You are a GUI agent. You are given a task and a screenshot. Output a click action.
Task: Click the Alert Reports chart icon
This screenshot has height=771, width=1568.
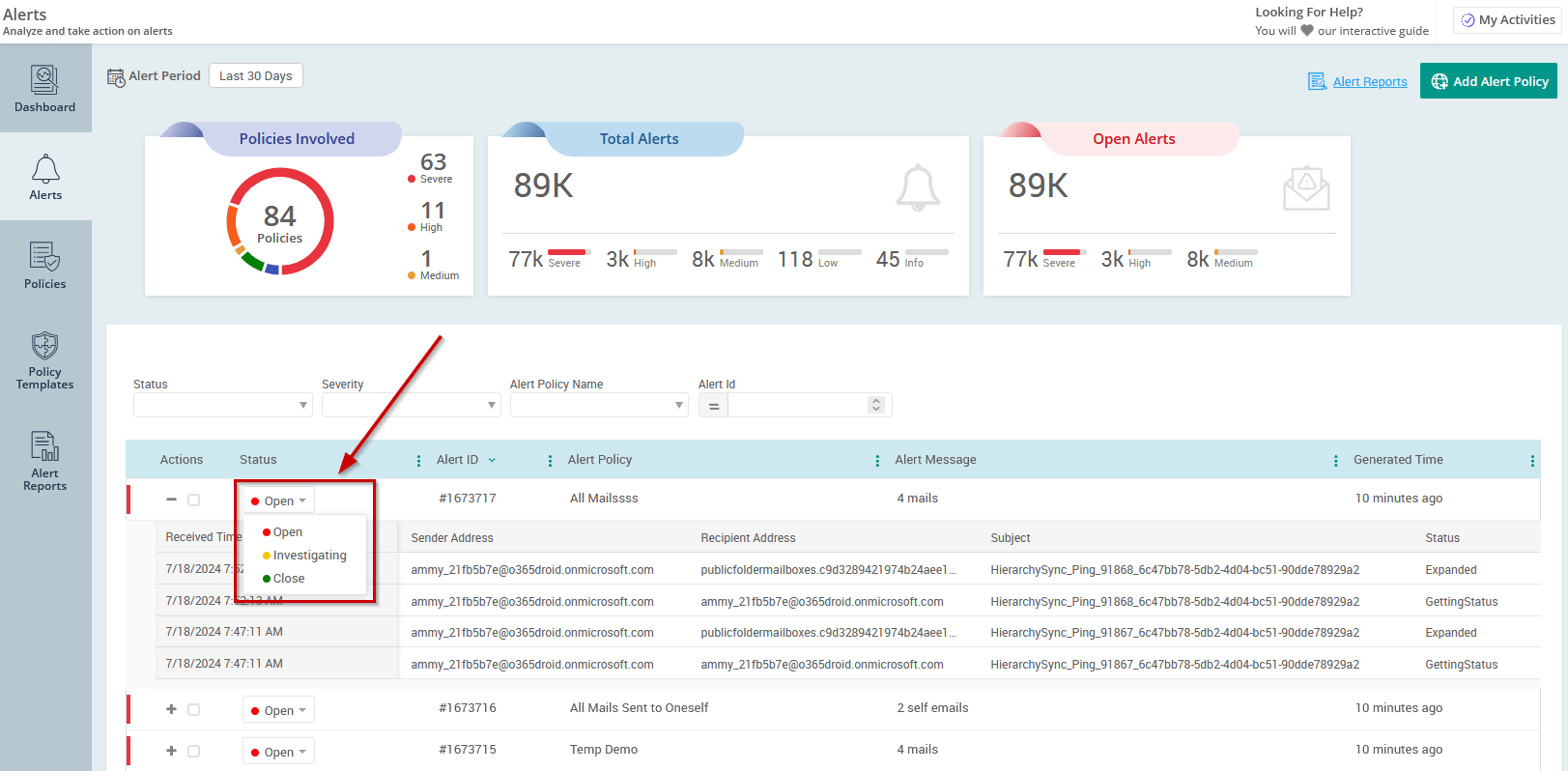point(1317,82)
